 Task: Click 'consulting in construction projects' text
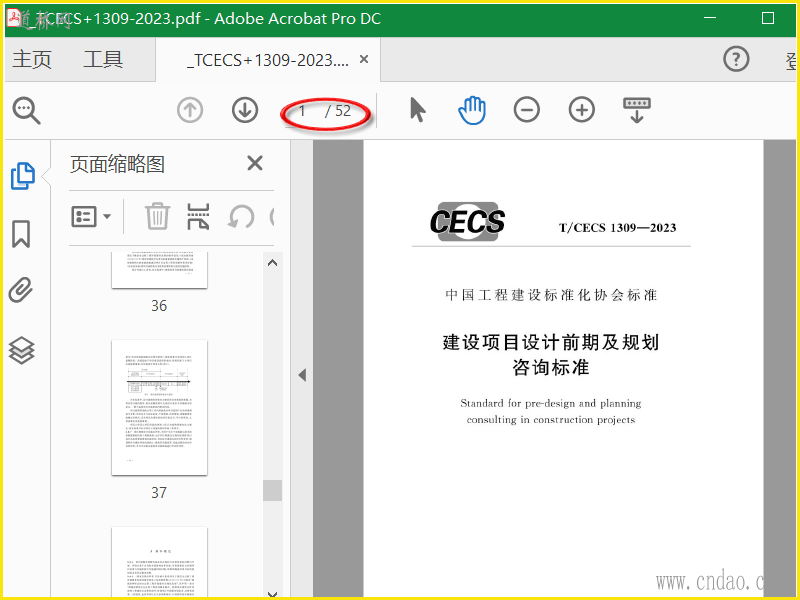pyautogui.click(x=551, y=419)
